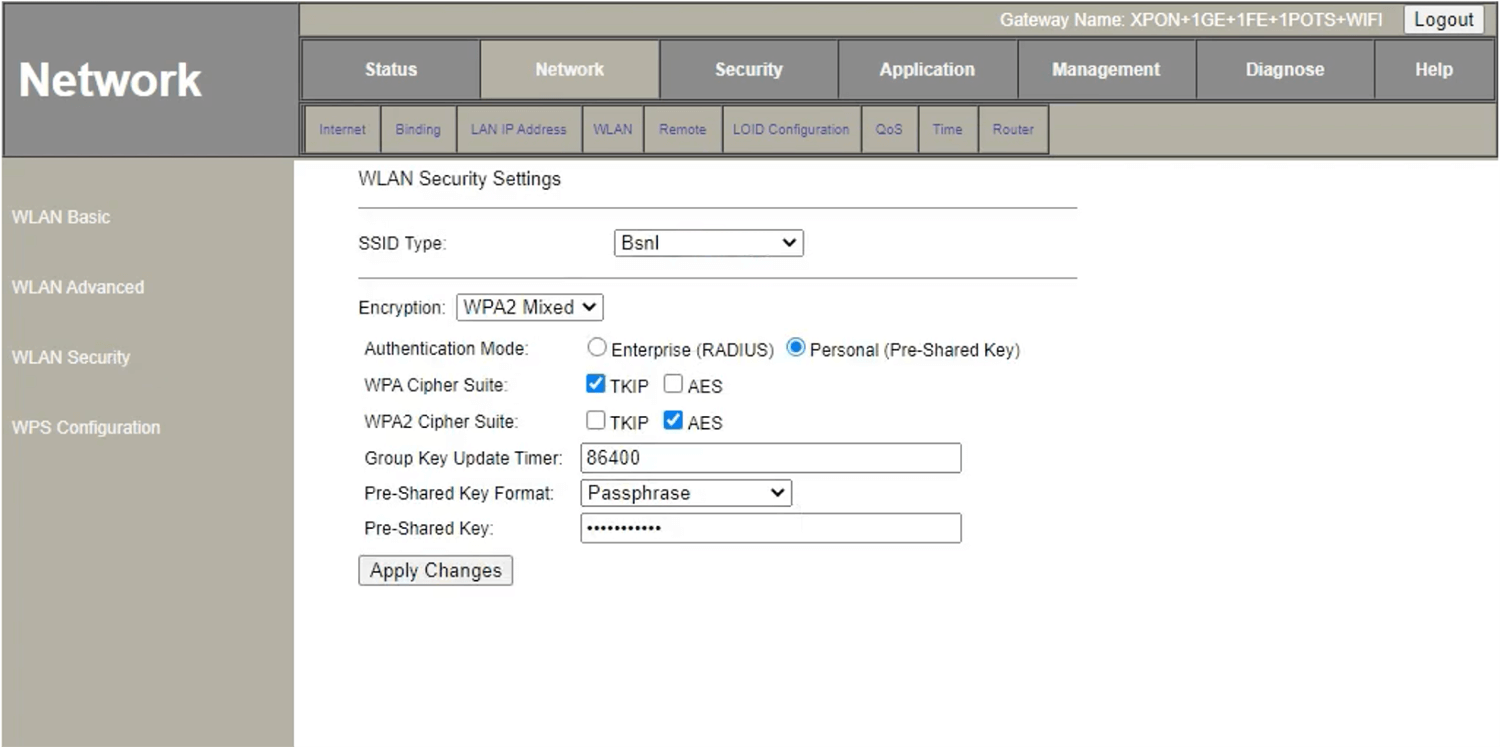Enable AES for WPA Cipher Suite
This screenshot has width=1500, height=747.
tap(674, 384)
